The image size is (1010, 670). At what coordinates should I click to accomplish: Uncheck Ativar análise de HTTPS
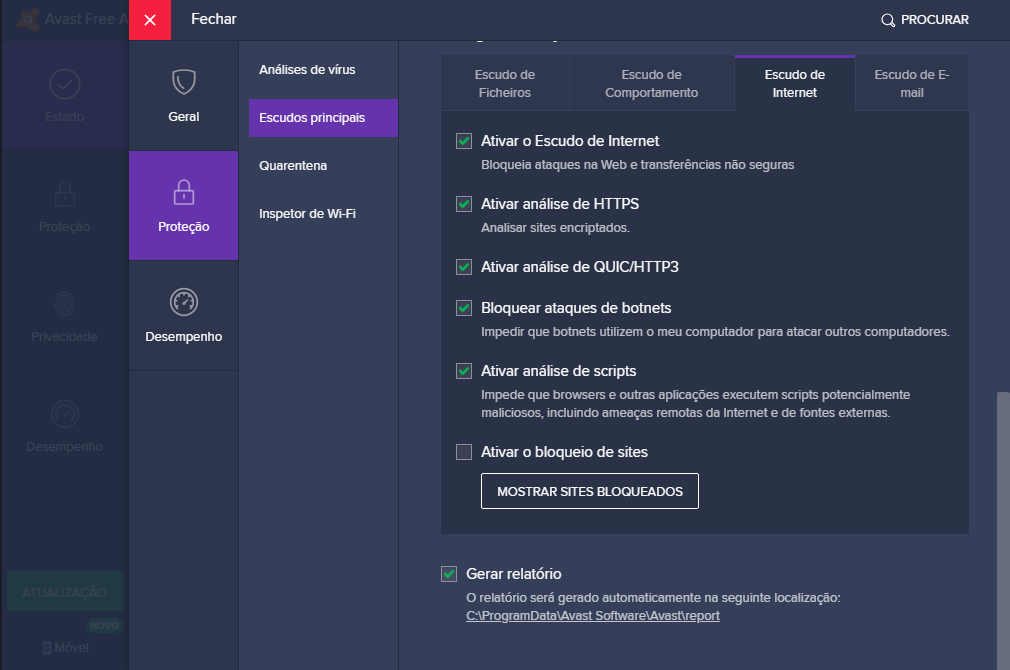pos(464,204)
